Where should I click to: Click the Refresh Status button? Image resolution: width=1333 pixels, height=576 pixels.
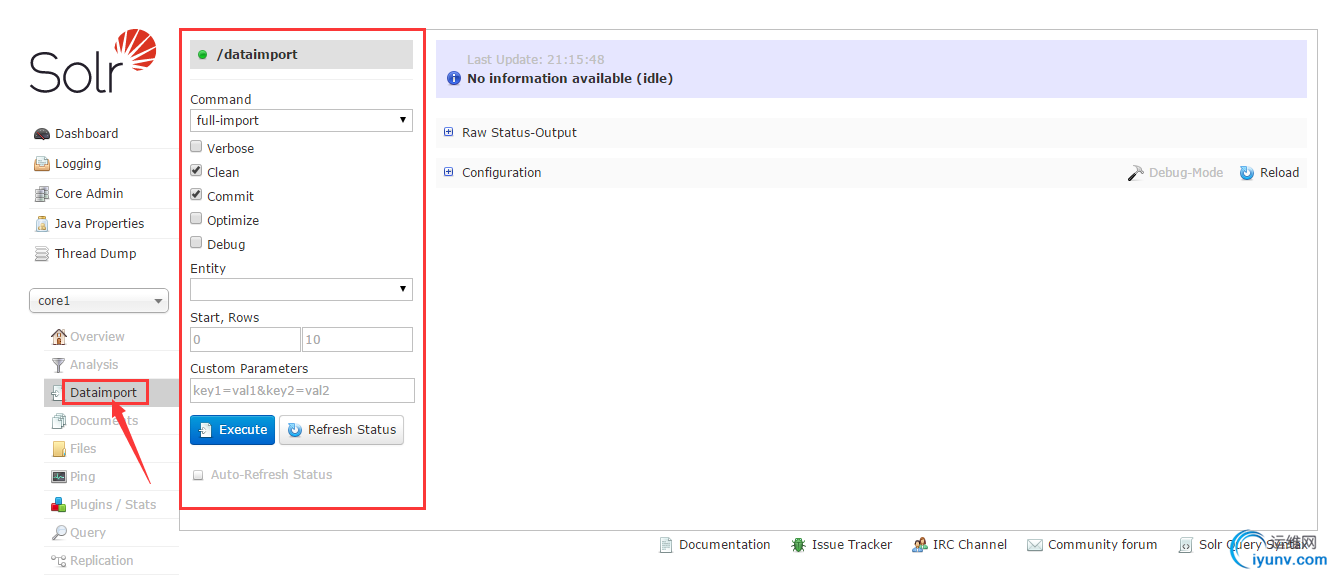(x=341, y=430)
